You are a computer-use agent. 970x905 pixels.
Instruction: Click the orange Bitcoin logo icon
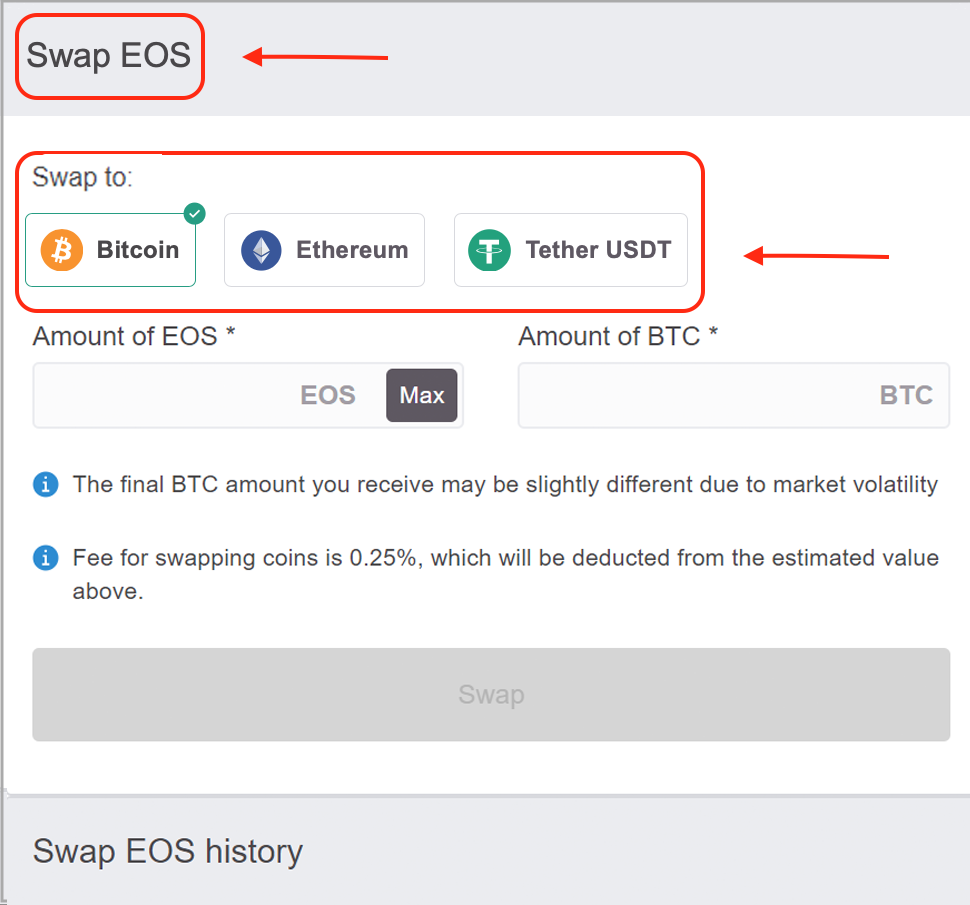pos(62,250)
